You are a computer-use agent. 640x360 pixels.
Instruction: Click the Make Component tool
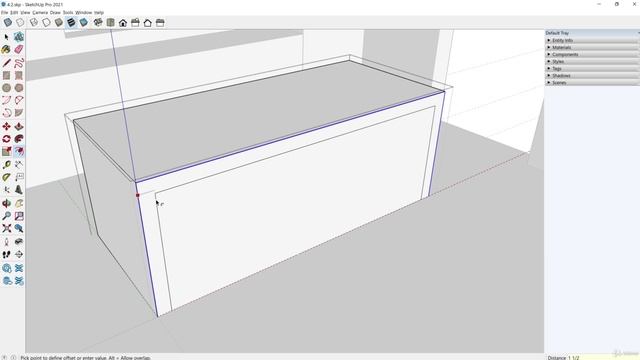(19, 37)
